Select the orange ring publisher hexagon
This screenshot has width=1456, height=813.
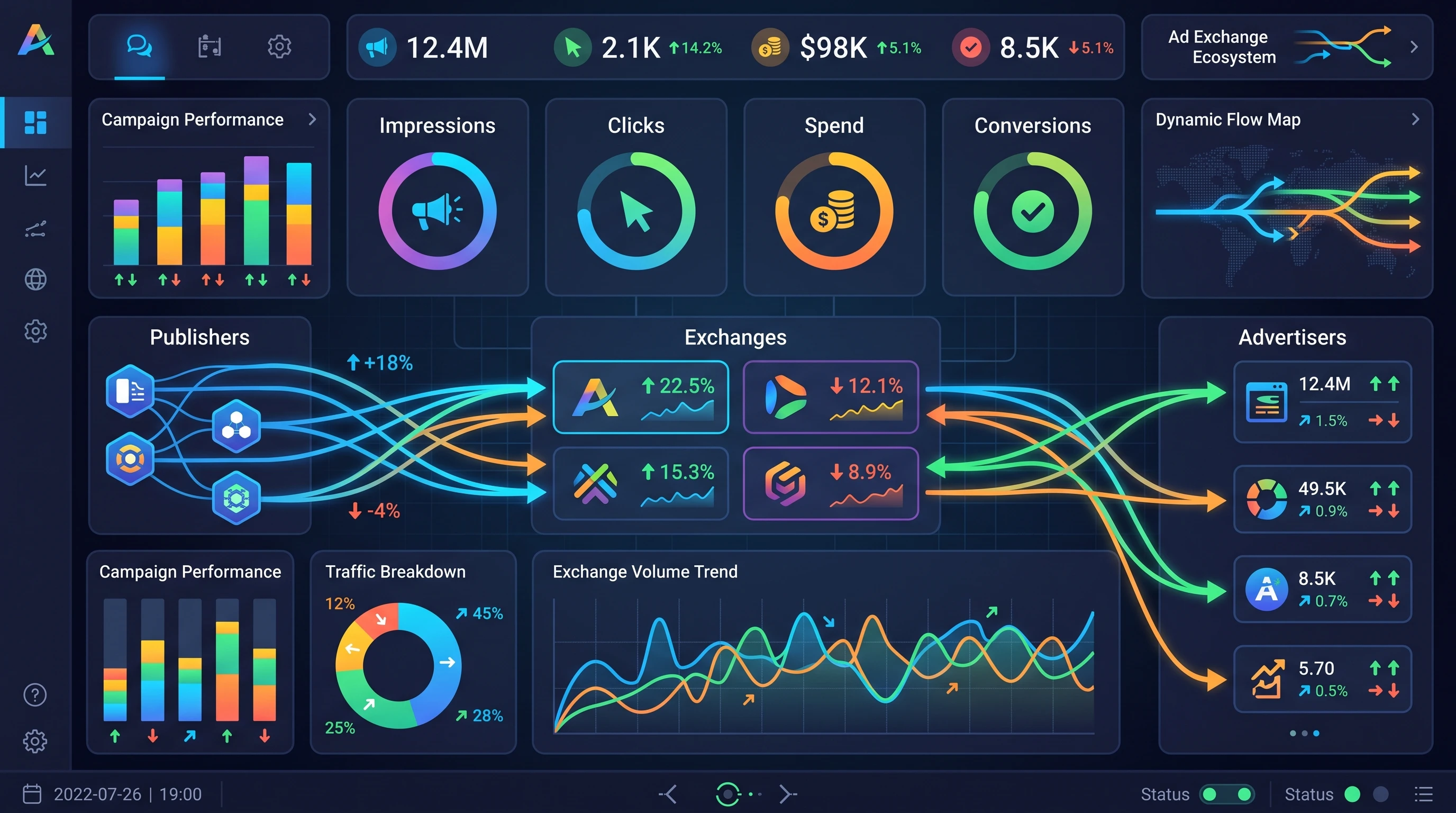130,458
